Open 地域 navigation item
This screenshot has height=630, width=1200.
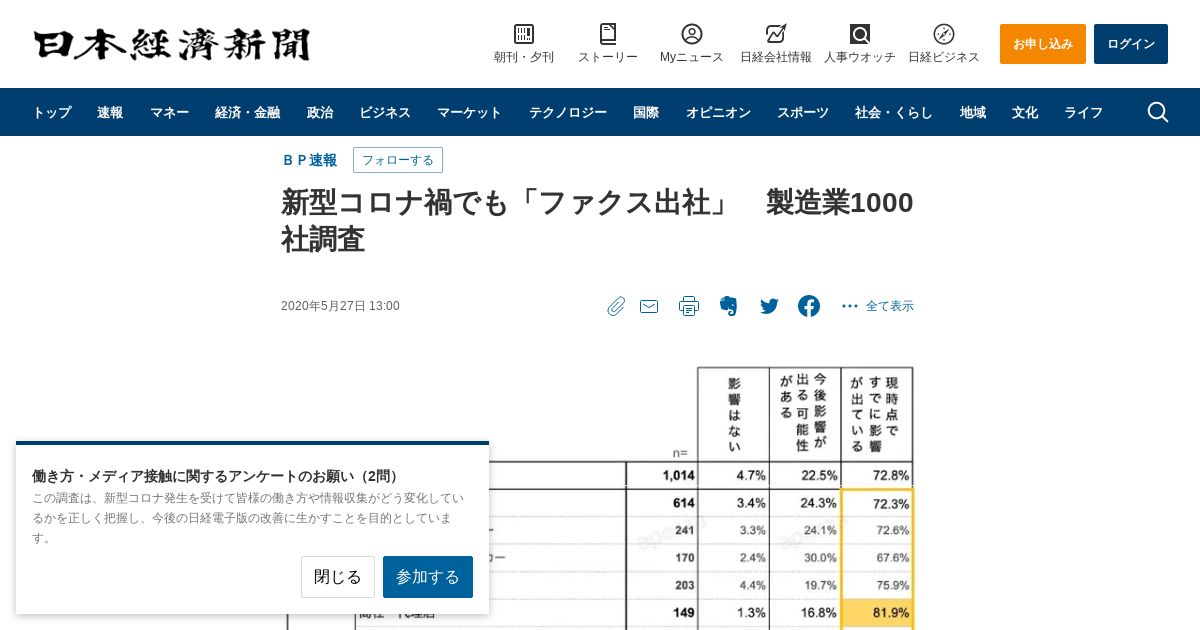[973, 112]
